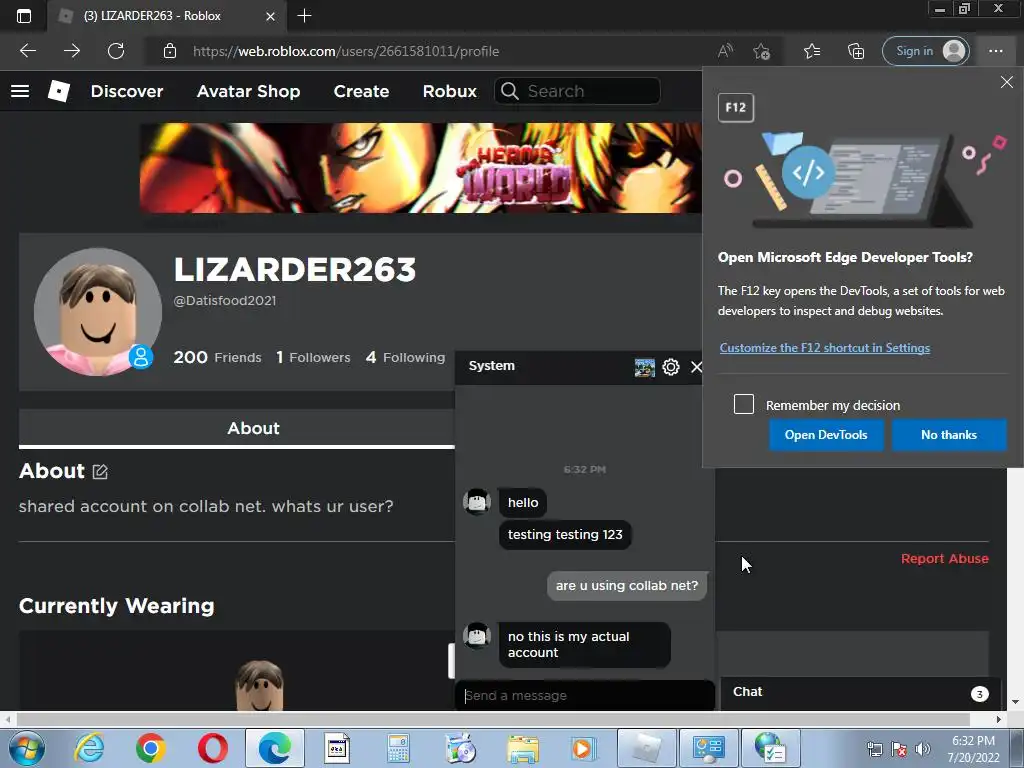Focus the Roblox Search field

click(x=577, y=91)
